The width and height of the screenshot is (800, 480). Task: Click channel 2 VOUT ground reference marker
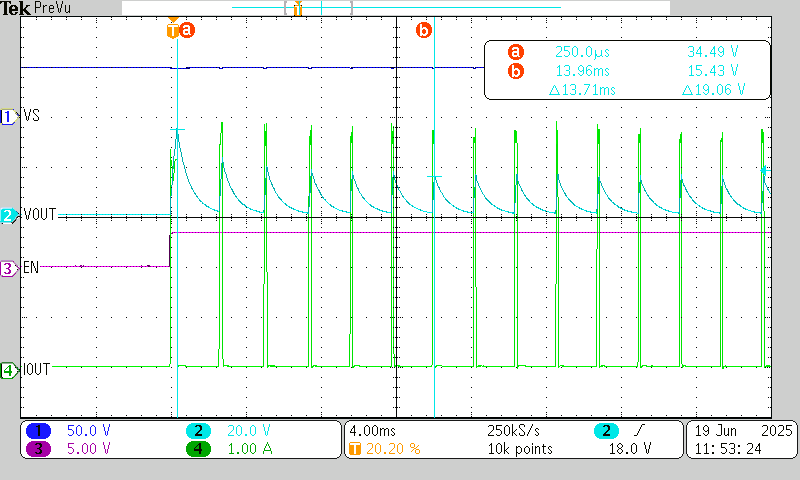[x=9, y=215]
